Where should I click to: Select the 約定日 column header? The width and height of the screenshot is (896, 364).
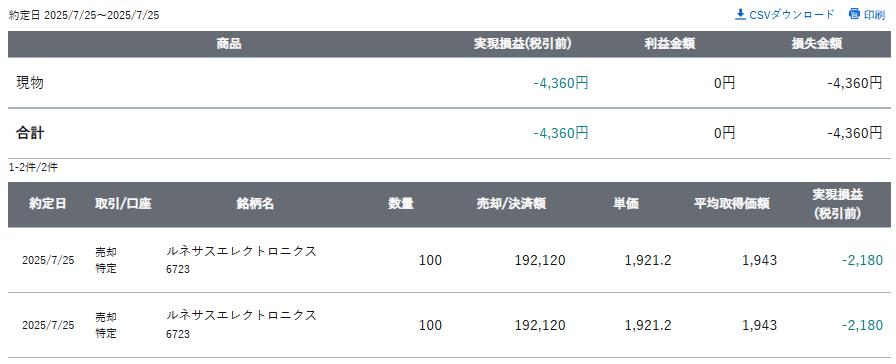point(48,204)
